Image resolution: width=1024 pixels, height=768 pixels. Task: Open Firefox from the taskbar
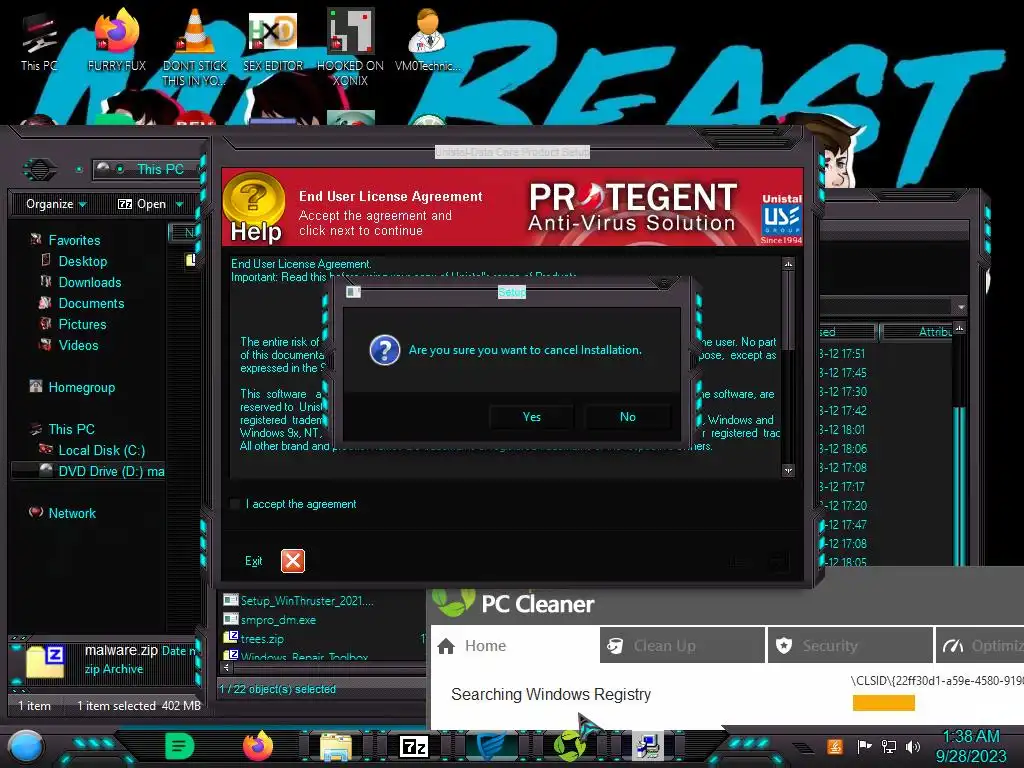click(258, 745)
